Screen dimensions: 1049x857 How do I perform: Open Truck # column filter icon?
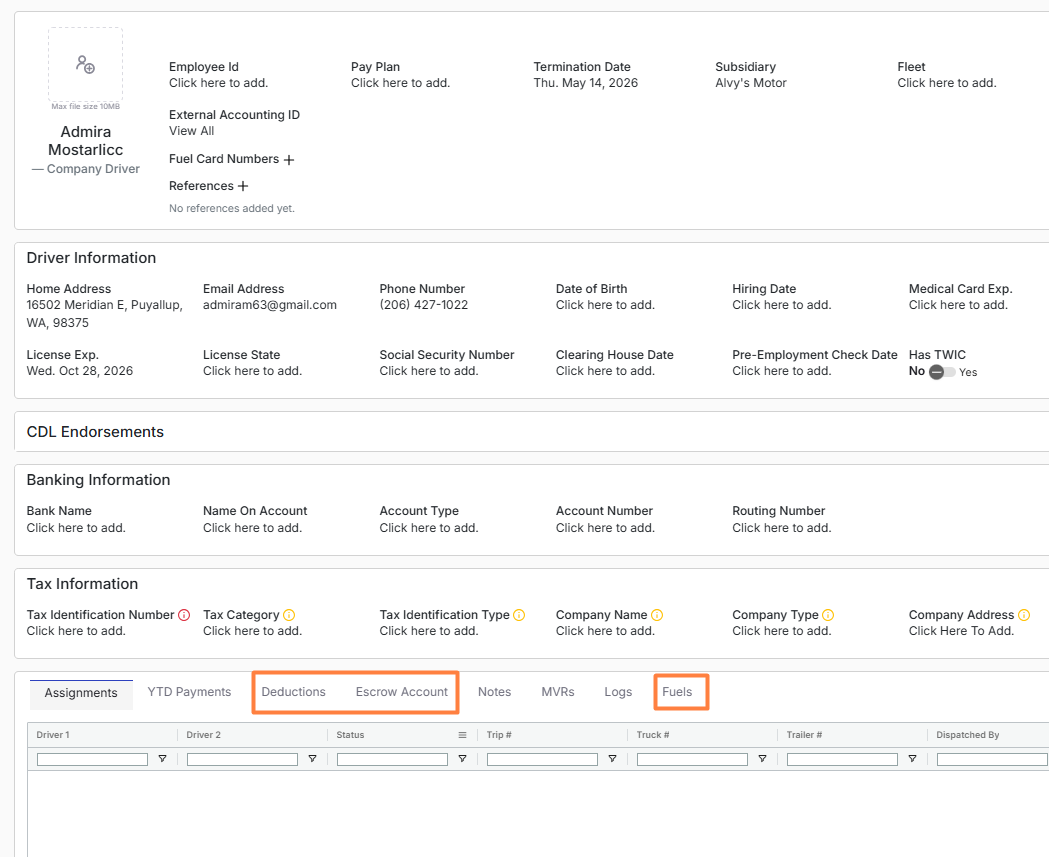point(763,759)
